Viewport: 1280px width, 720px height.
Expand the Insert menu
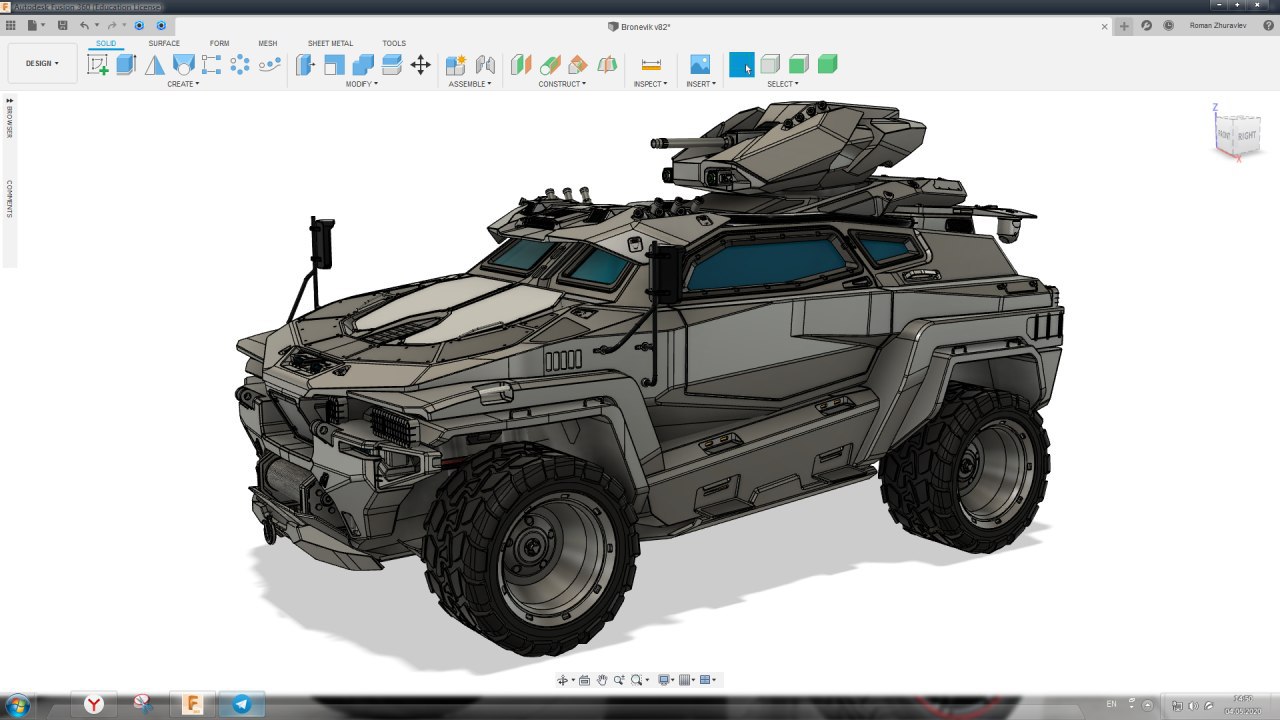point(701,84)
